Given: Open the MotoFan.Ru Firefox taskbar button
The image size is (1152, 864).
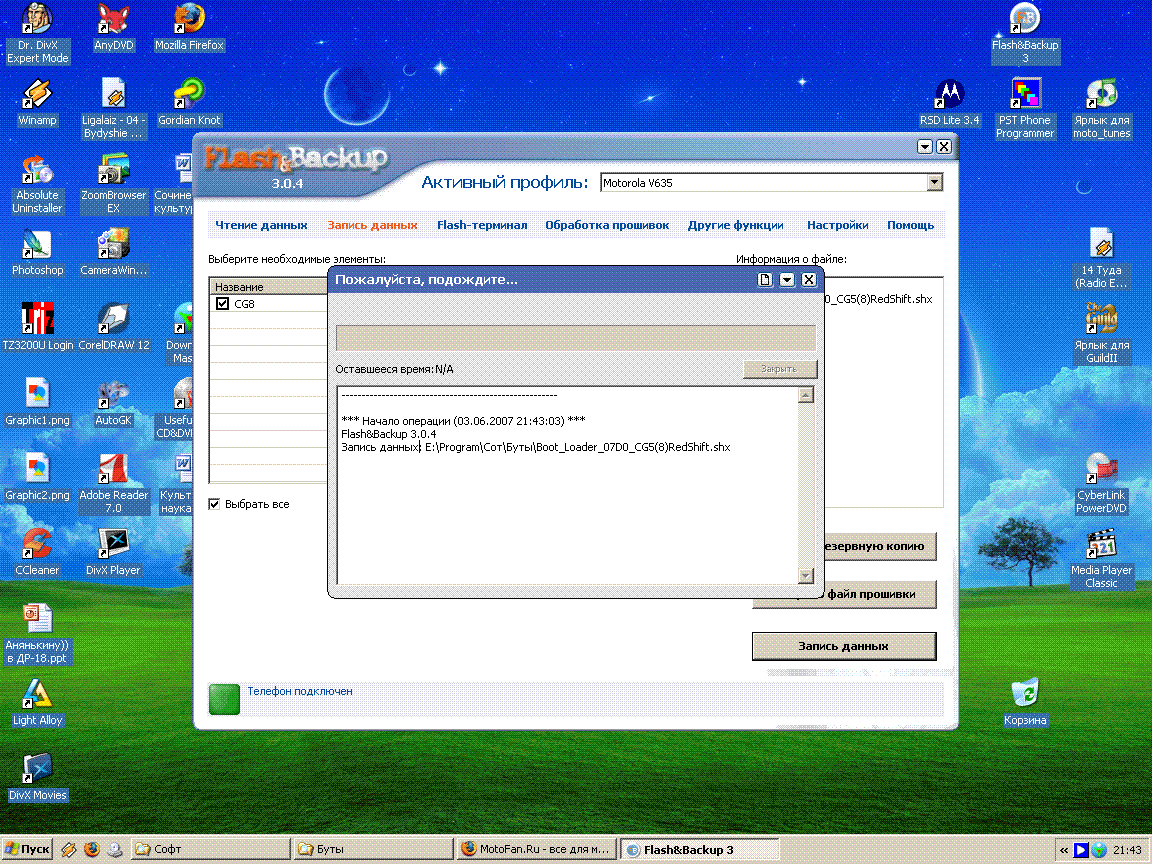Looking at the screenshot, I should pyautogui.click(x=536, y=849).
